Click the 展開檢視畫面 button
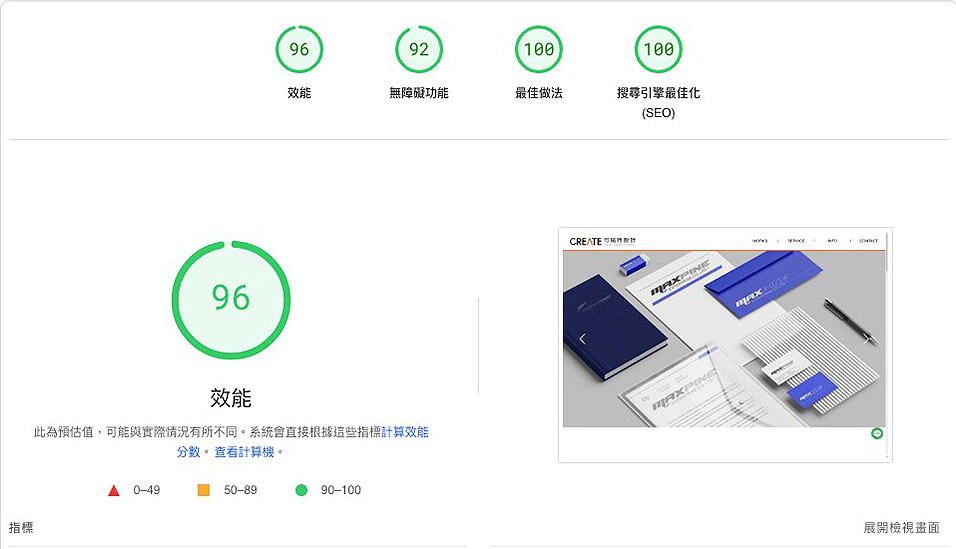This screenshot has height=549, width=956. click(x=901, y=528)
